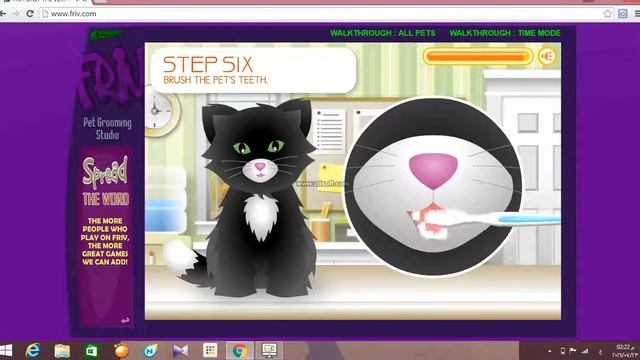Open the Windows Start button
Image resolution: width=640 pixels, height=360 pixels.
[x=6, y=350]
